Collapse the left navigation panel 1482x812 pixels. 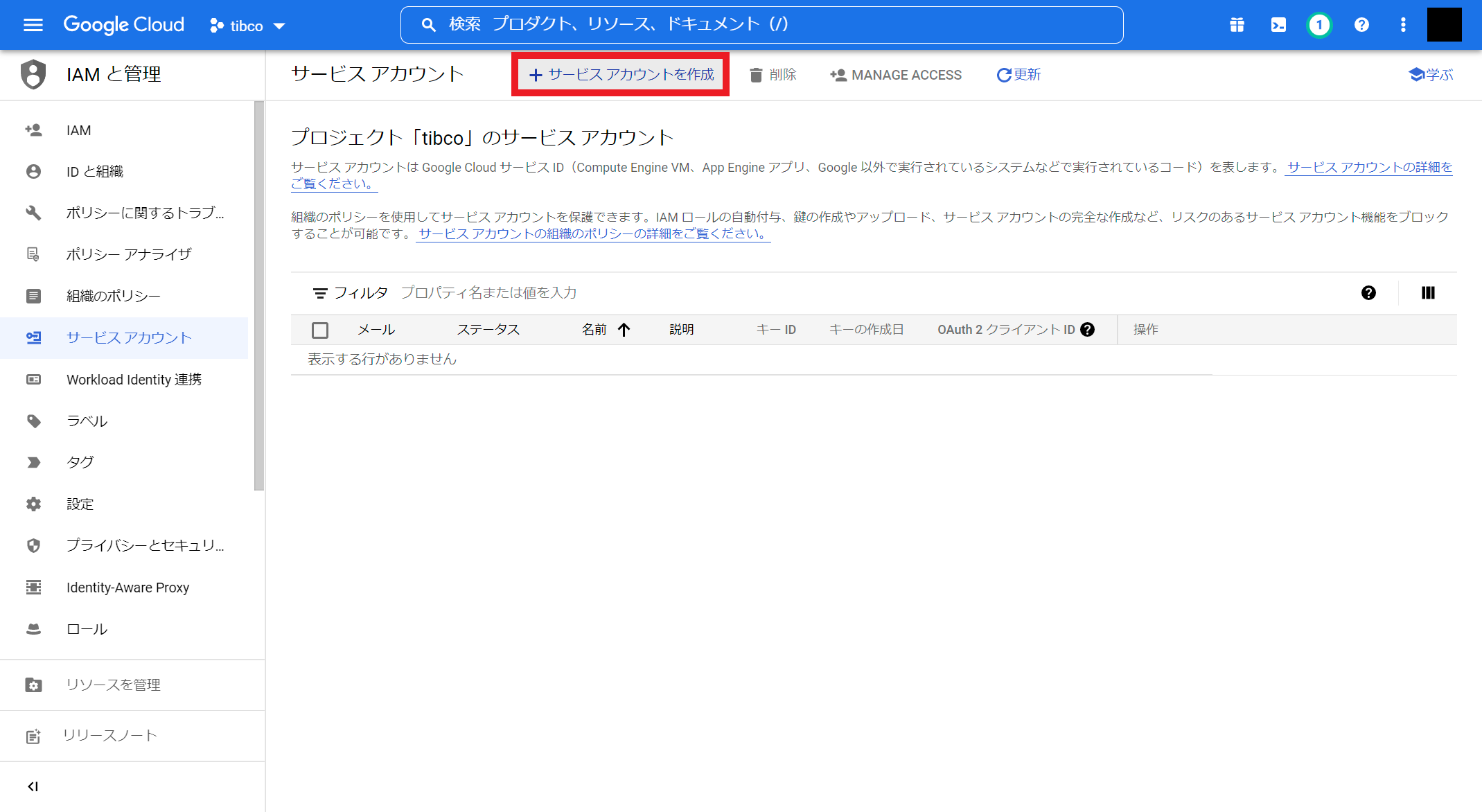click(33, 786)
